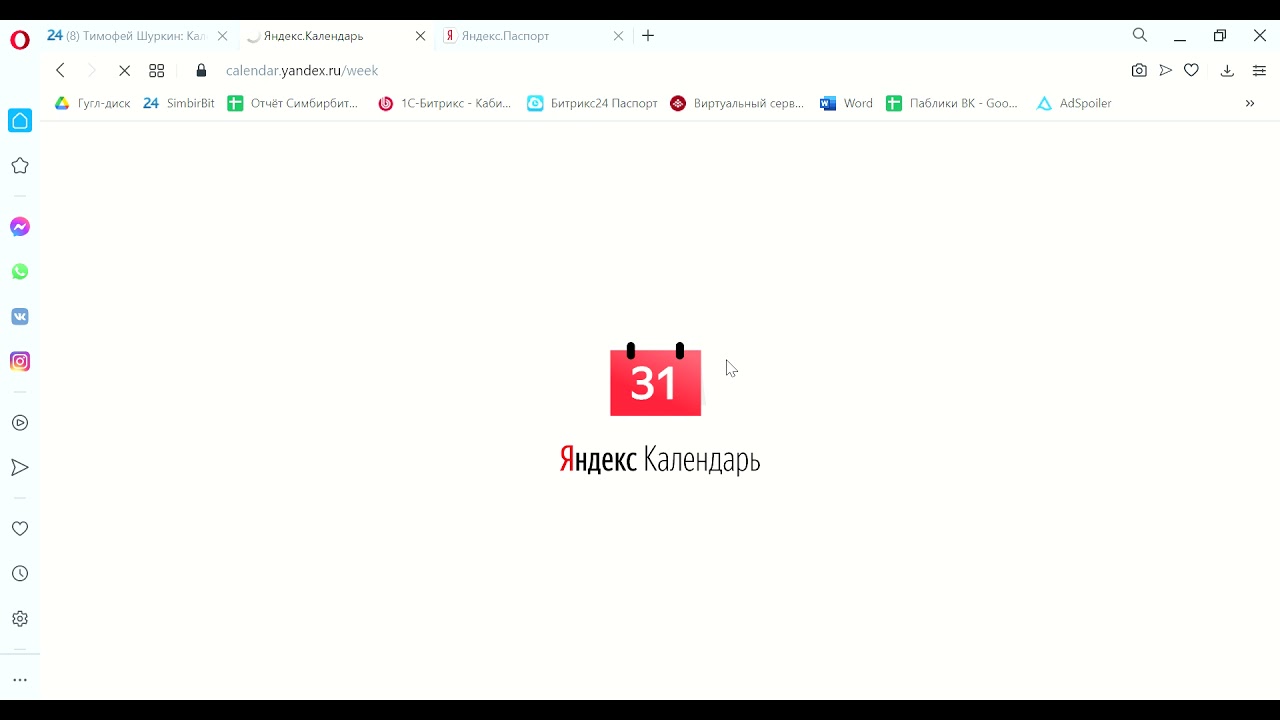Open the home icon in Opera sidebar
1280x720 pixels.
tap(20, 121)
